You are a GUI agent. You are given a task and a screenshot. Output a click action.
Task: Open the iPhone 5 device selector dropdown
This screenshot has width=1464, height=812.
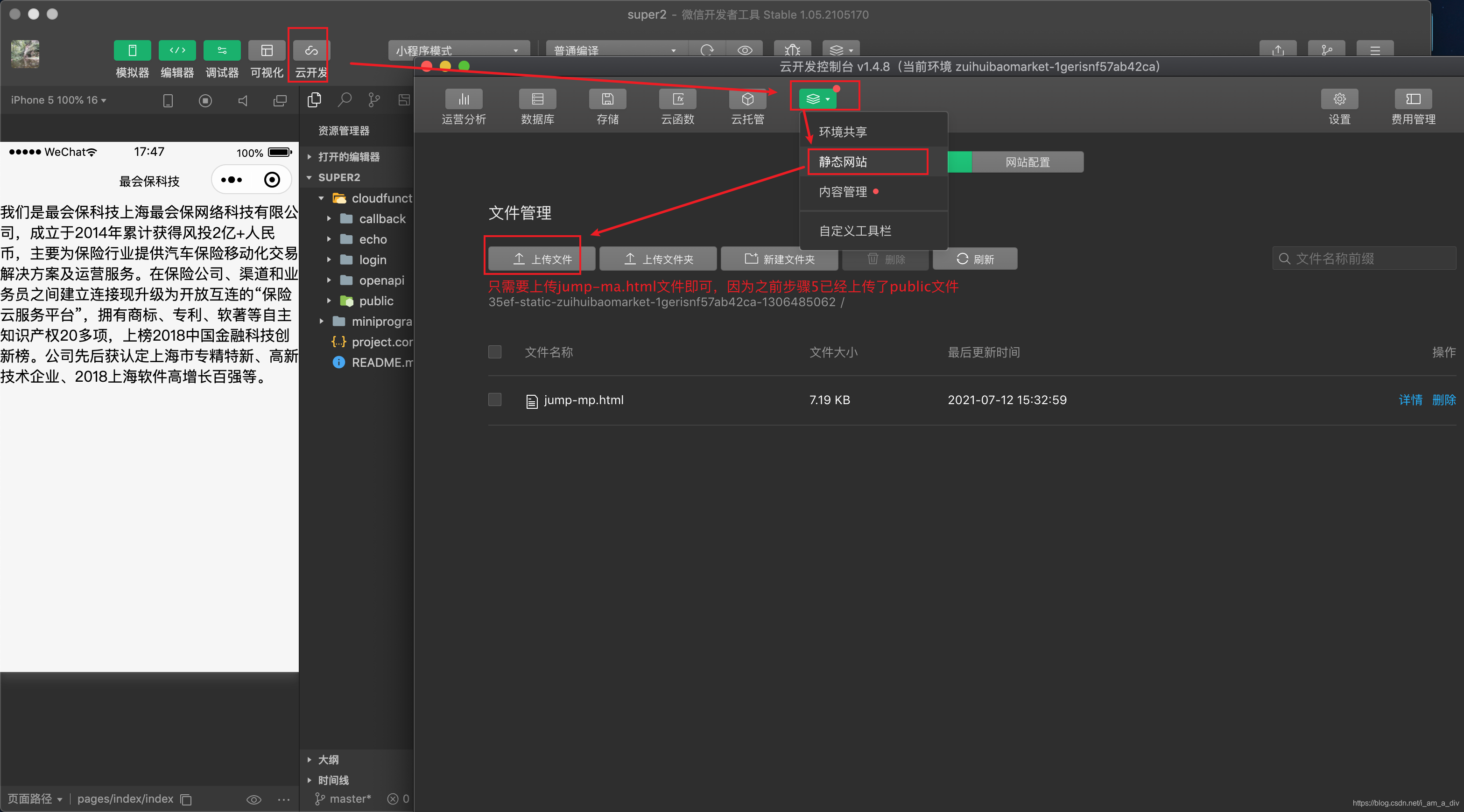click(58, 100)
